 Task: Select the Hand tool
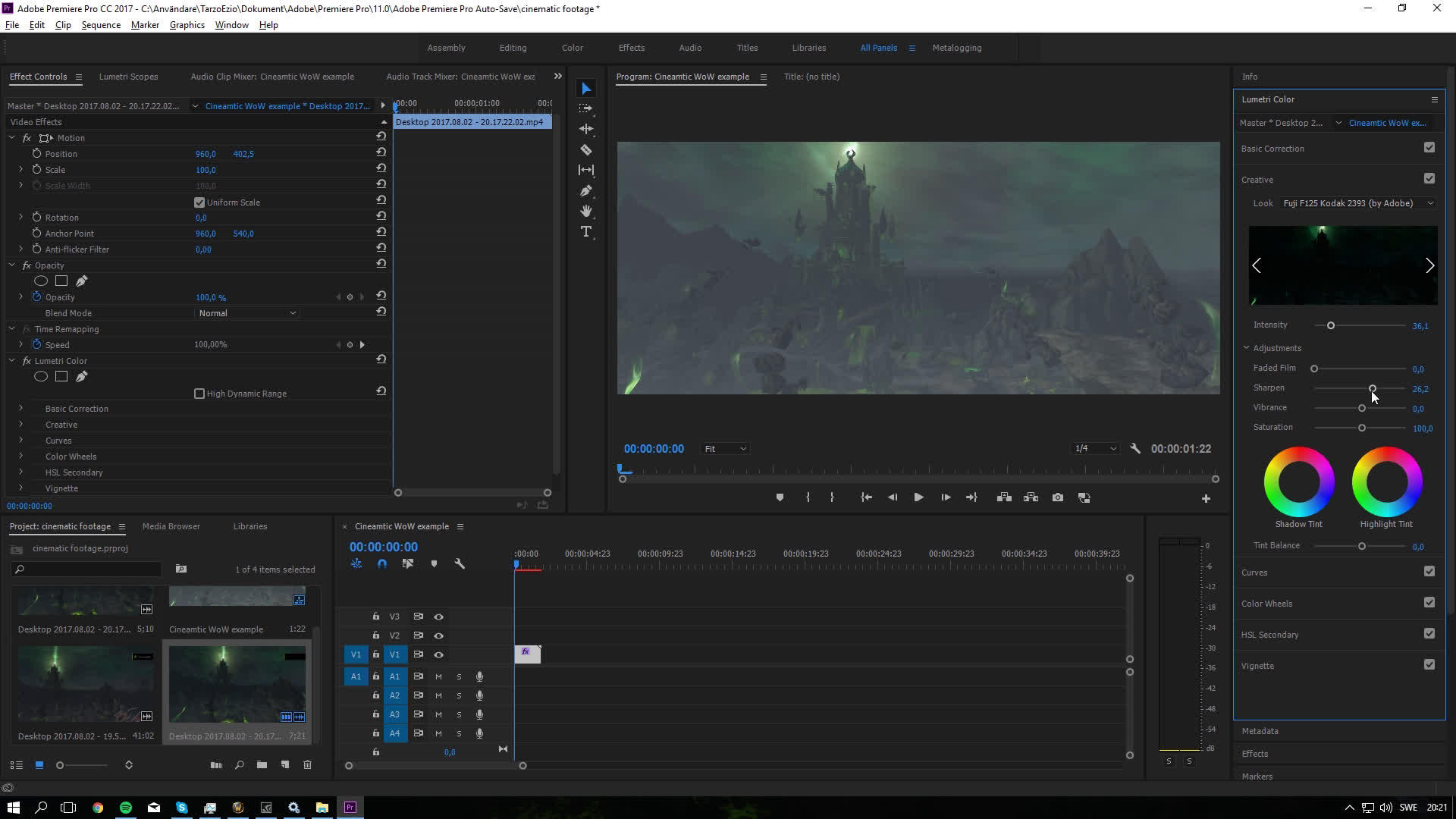[585, 211]
